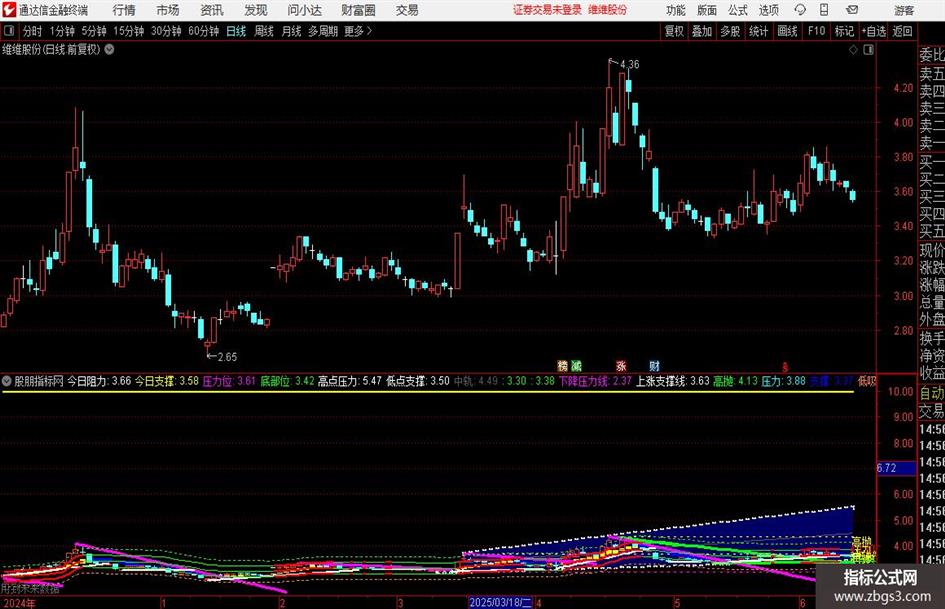Click the 2024年 label on time axis
The image size is (945, 609).
pyautogui.click(x=19, y=603)
